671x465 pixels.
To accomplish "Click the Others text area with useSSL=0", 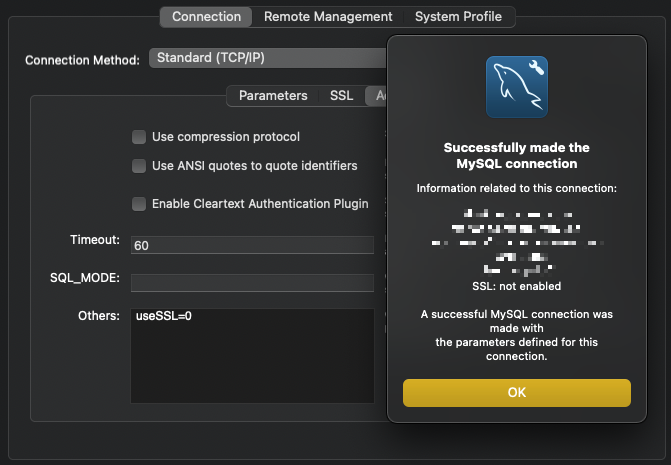I will tap(252, 355).
